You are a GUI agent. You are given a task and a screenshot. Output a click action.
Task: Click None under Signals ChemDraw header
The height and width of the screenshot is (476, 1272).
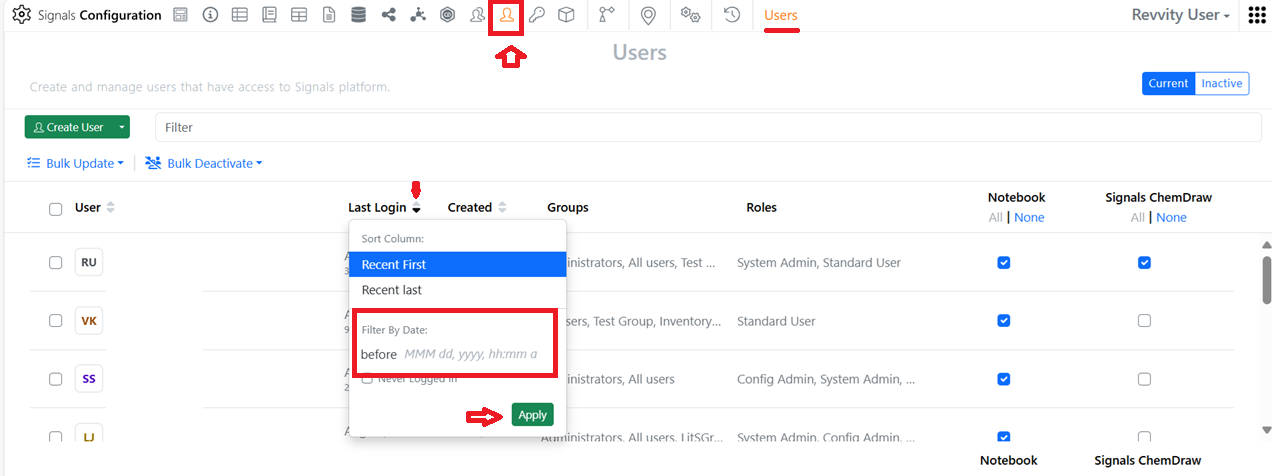tap(1171, 217)
